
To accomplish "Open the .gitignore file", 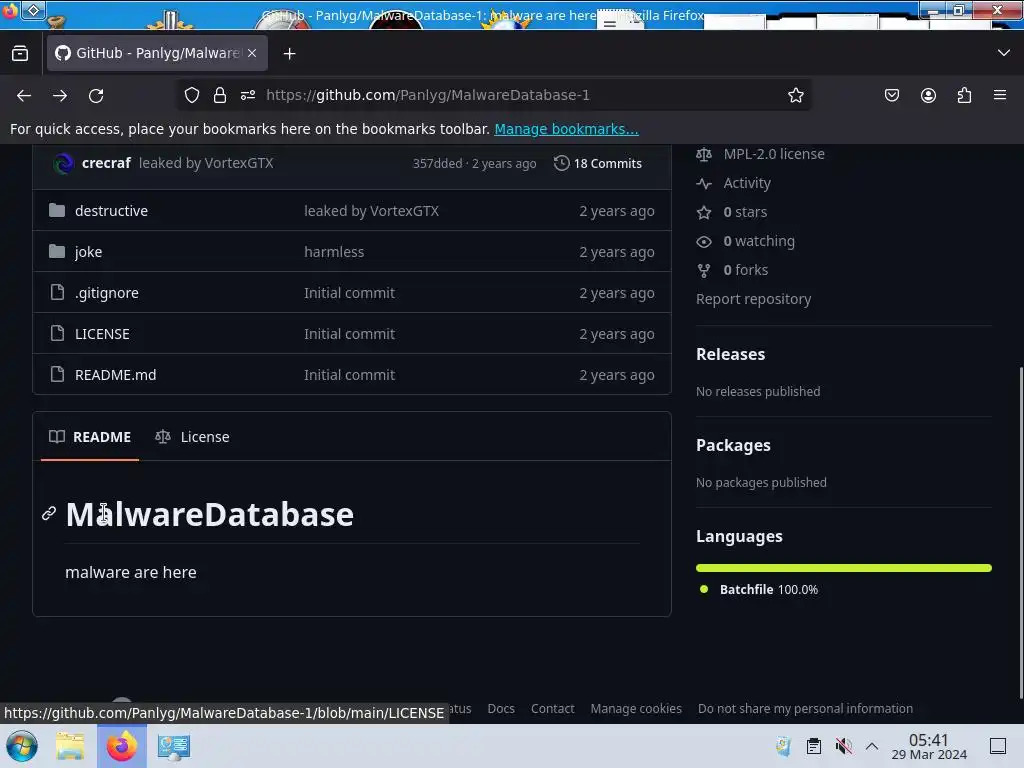I will click(x=106, y=293).
